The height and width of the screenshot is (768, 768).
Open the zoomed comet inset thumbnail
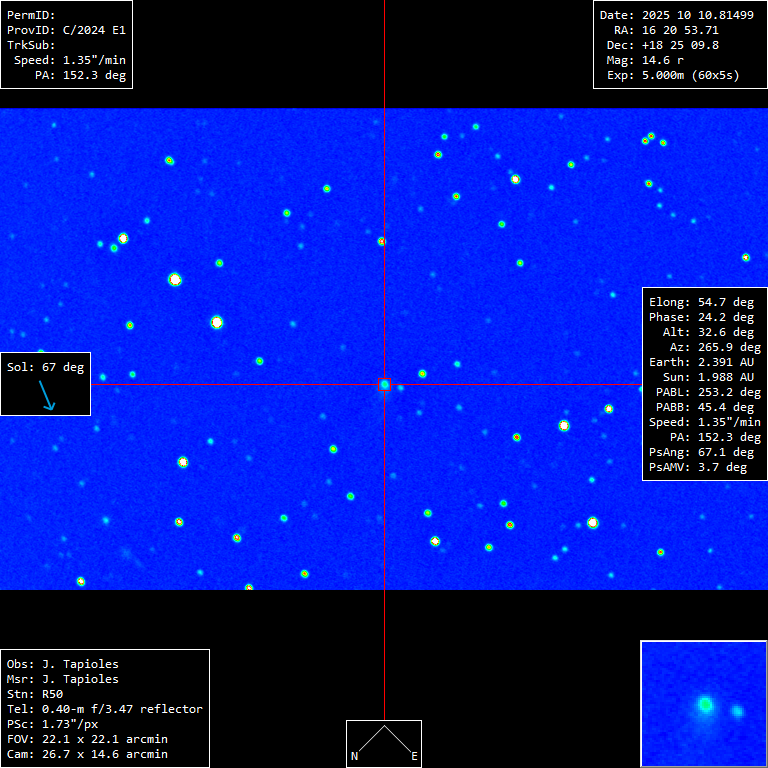click(703, 703)
